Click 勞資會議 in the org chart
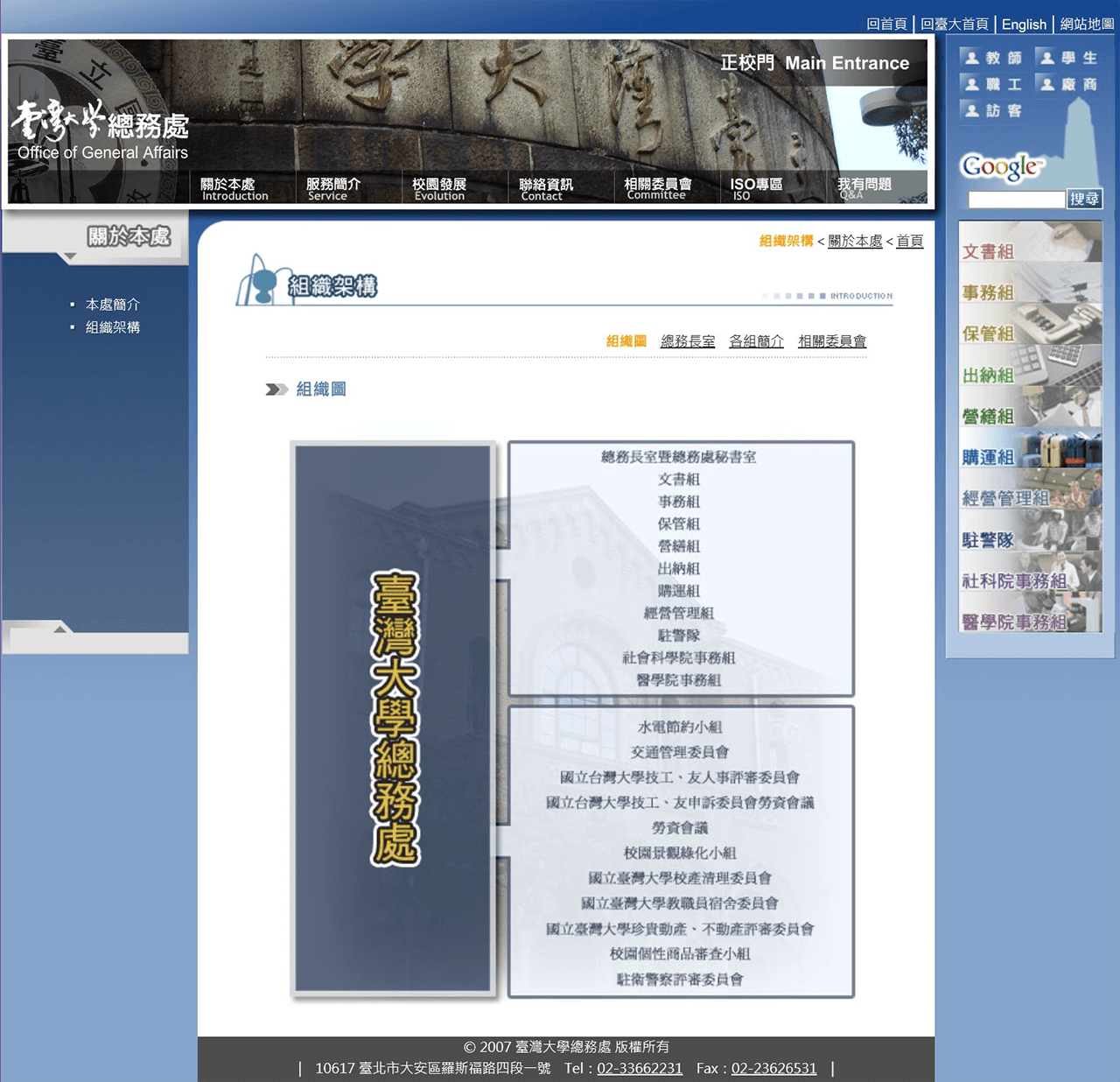 pyautogui.click(x=680, y=827)
